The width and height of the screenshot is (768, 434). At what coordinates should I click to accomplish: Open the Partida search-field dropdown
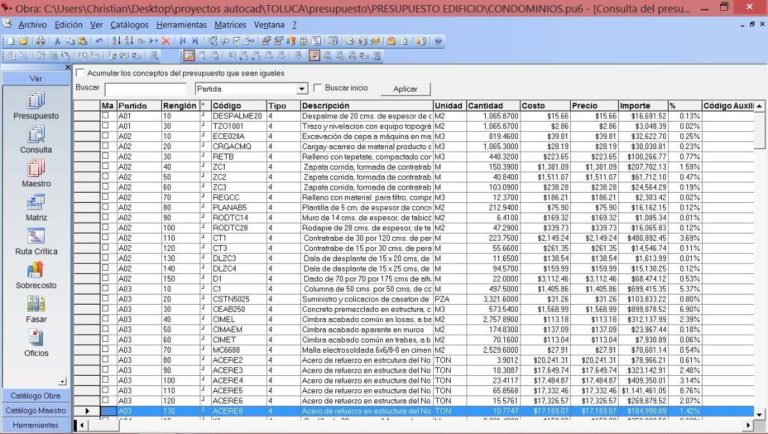pyautogui.click(x=302, y=89)
